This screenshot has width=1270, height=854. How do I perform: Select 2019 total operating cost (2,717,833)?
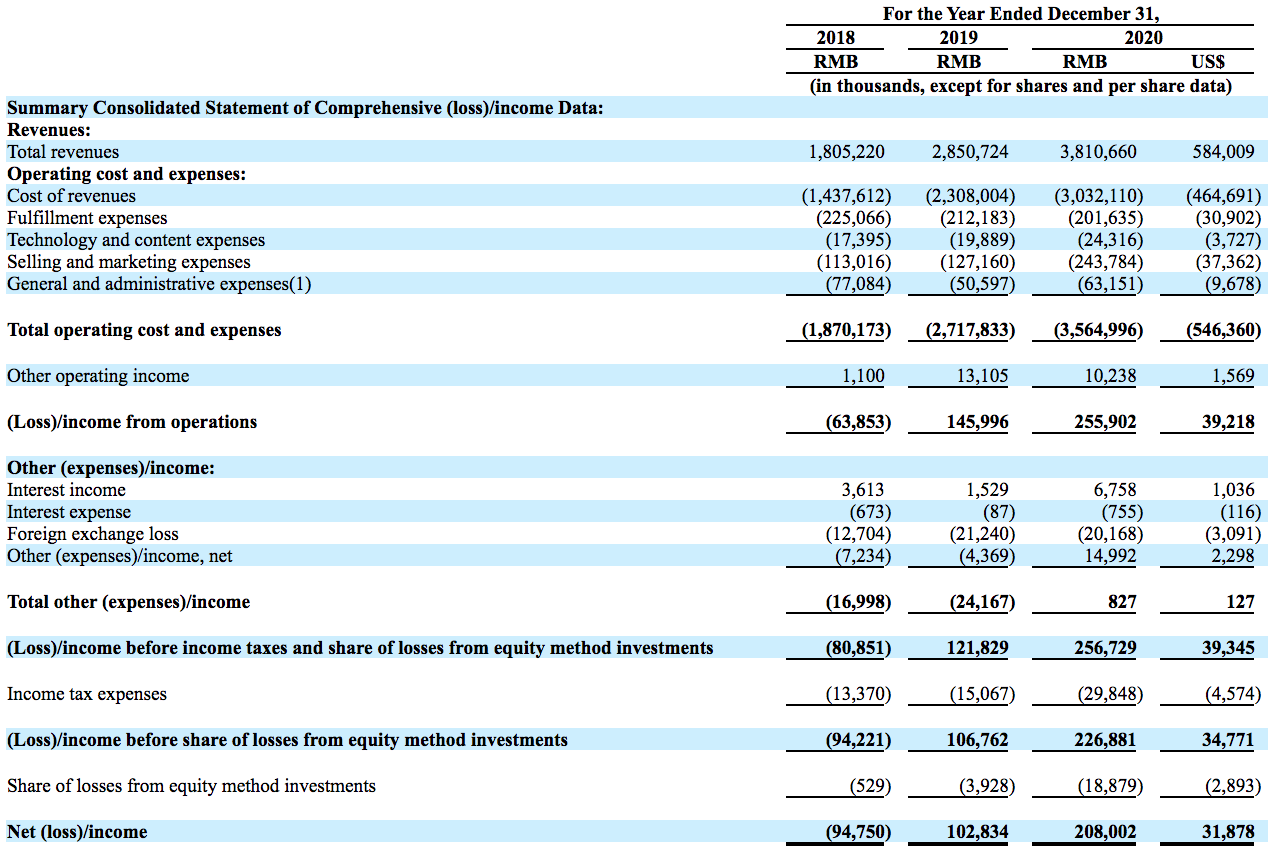pos(970,330)
